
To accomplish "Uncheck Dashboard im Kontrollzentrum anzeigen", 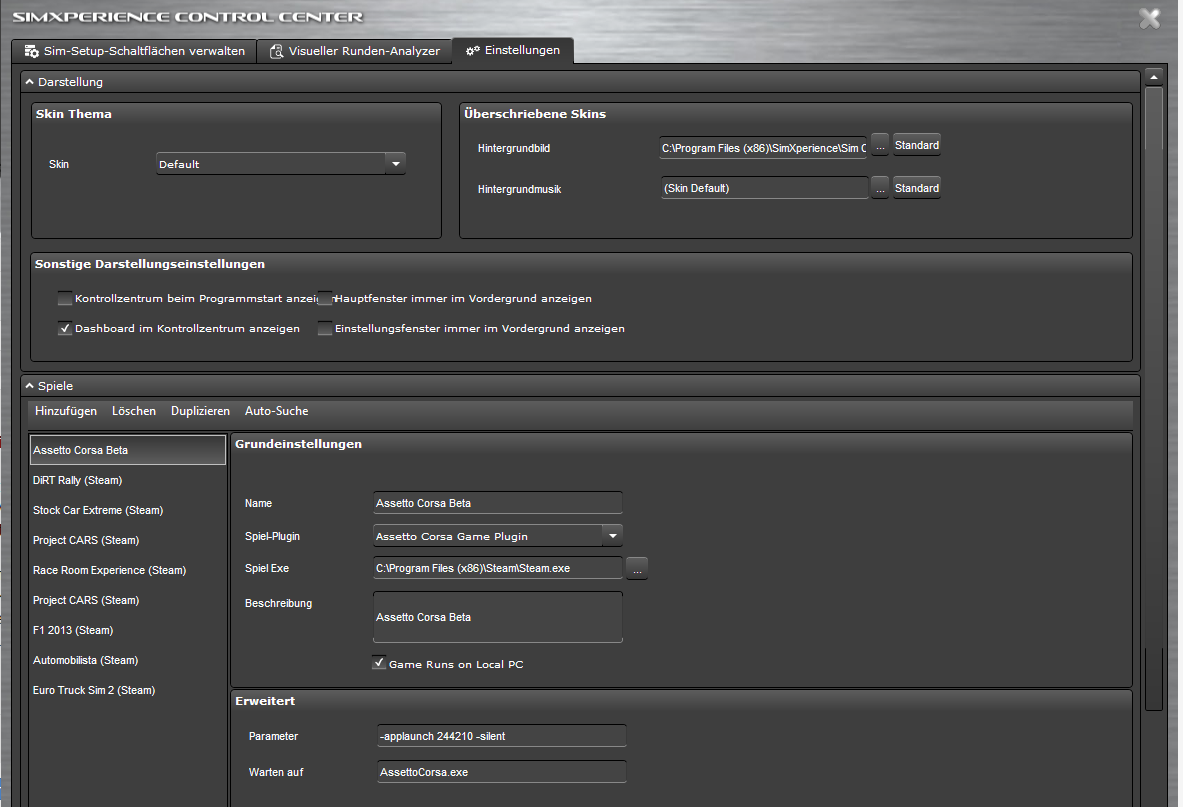I will (65, 328).
